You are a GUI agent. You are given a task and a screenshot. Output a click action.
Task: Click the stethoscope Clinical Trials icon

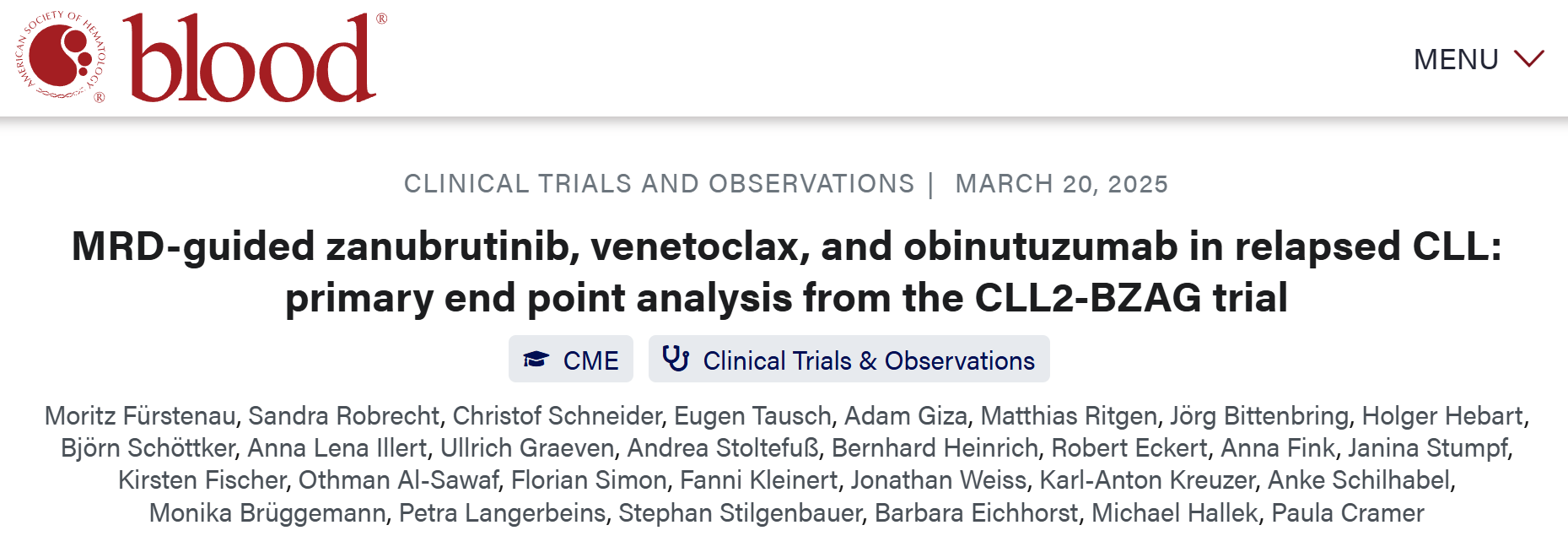pyautogui.click(x=676, y=359)
